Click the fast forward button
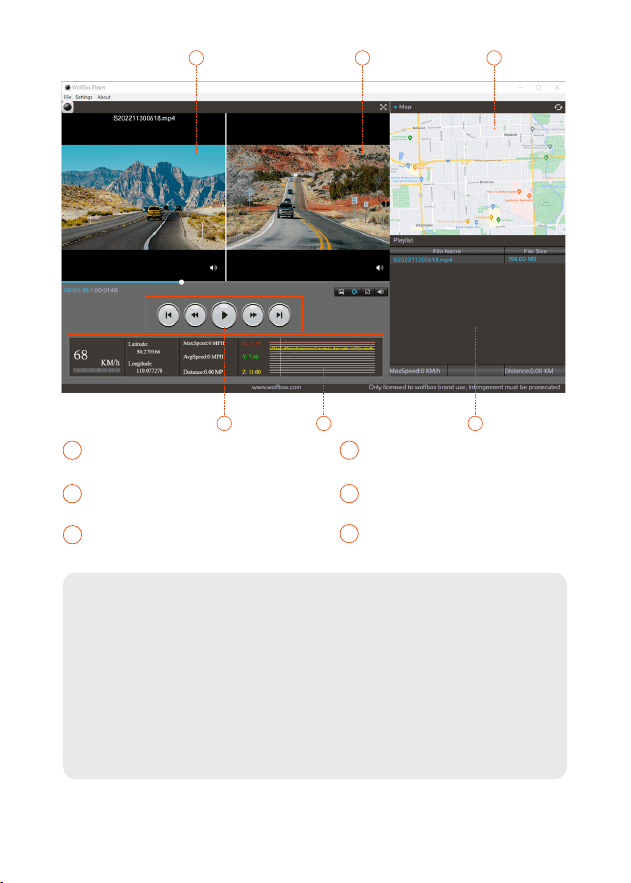 [x=253, y=315]
